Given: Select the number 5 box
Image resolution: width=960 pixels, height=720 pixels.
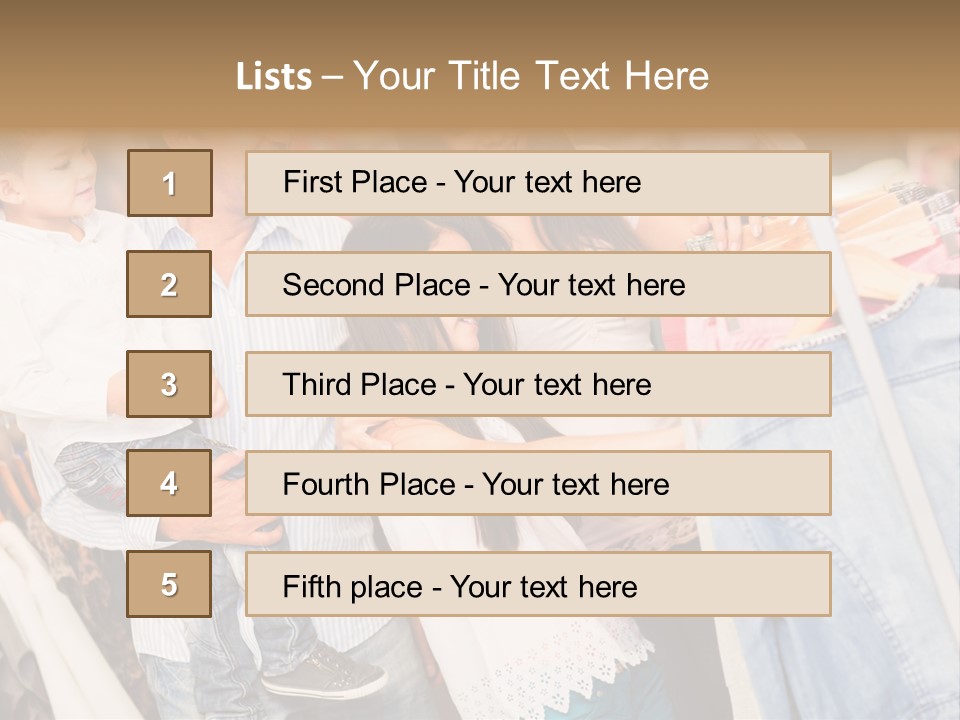Looking at the screenshot, I should pyautogui.click(x=169, y=583).
